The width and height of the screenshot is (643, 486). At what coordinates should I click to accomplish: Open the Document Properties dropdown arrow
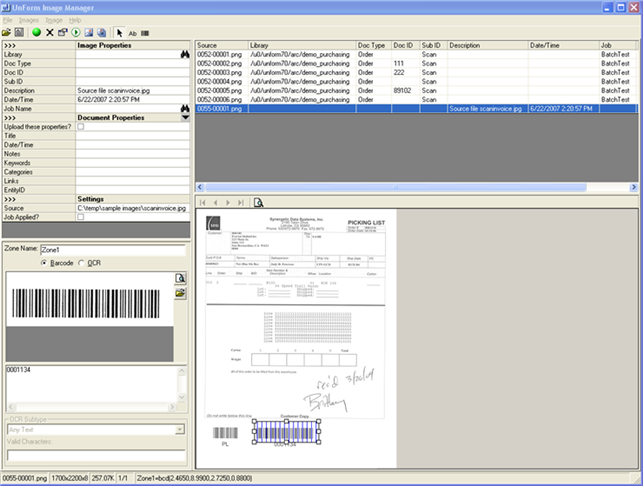tap(184, 117)
